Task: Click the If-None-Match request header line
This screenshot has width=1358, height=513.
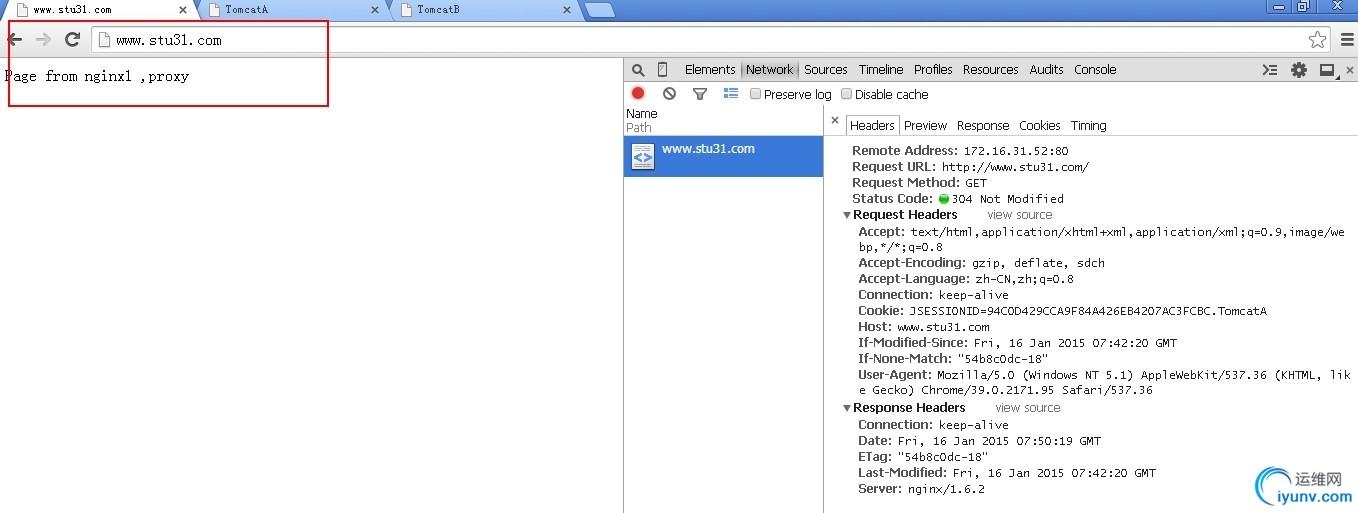Action: [x=953, y=359]
